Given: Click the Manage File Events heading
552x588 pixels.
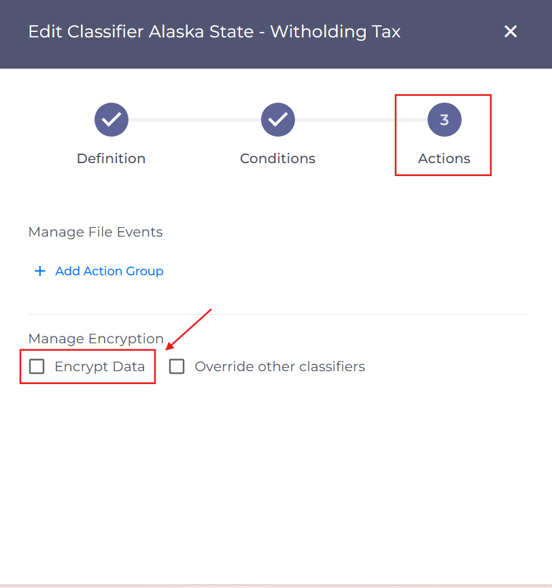Looking at the screenshot, I should click(x=96, y=232).
